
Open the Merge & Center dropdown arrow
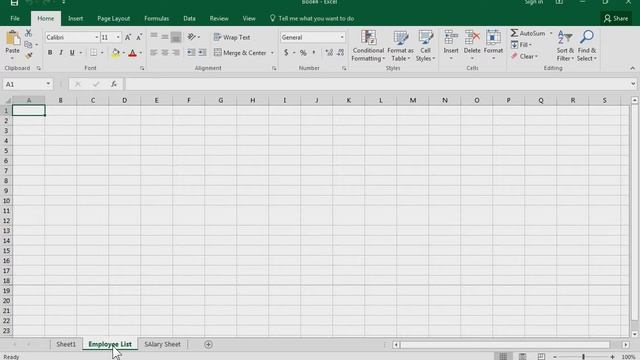pyautogui.click(x=272, y=53)
